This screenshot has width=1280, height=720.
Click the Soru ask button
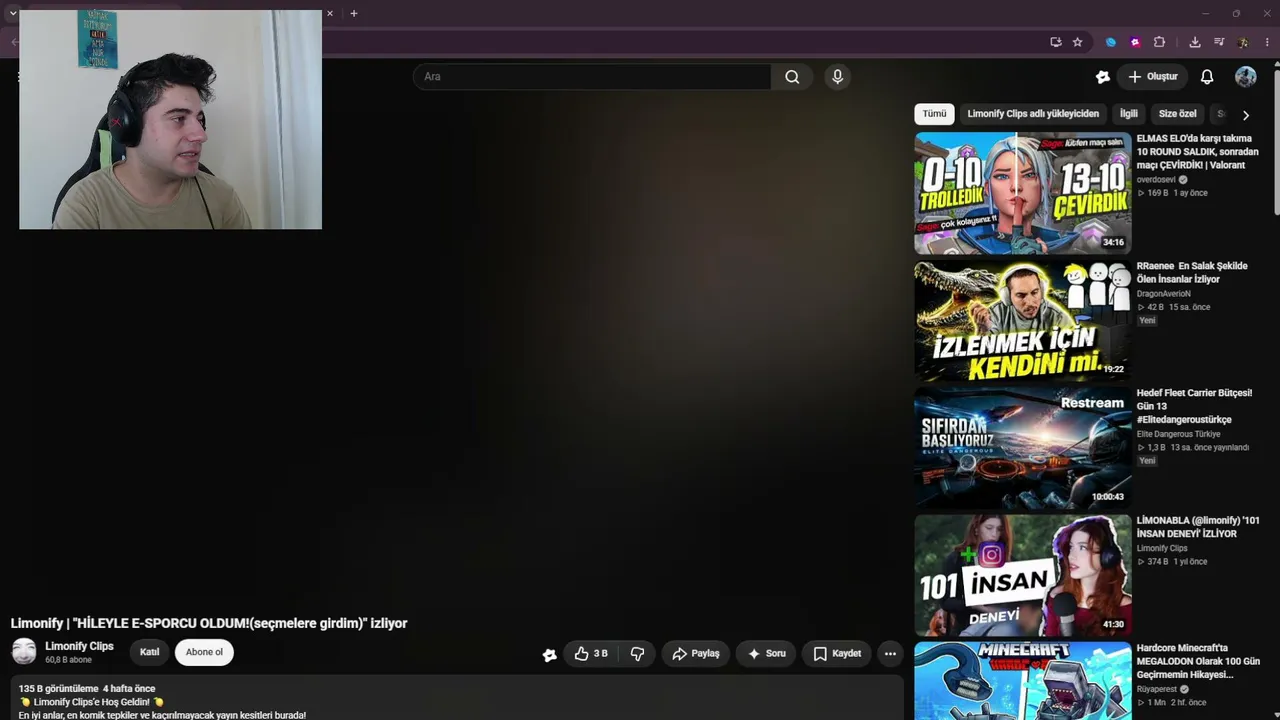tap(766, 654)
